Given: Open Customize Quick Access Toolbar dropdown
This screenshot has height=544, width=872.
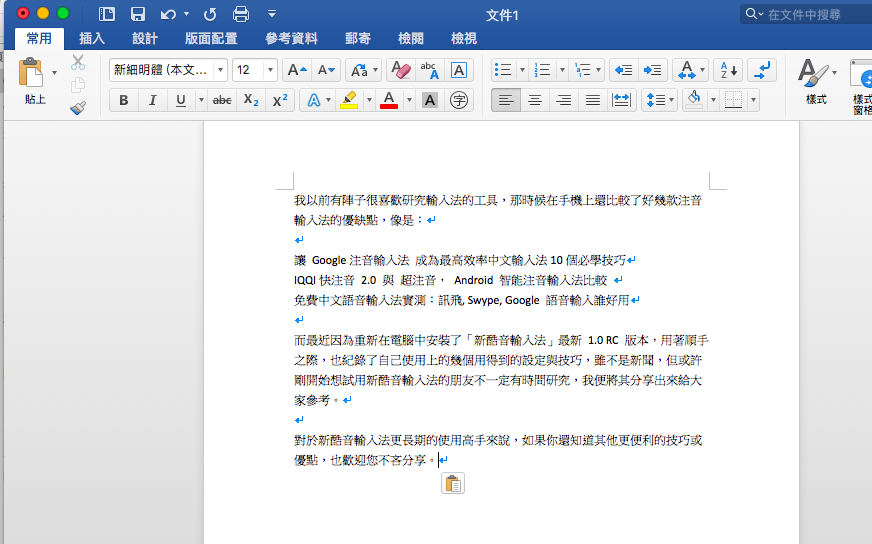Looking at the screenshot, I should 271,13.
